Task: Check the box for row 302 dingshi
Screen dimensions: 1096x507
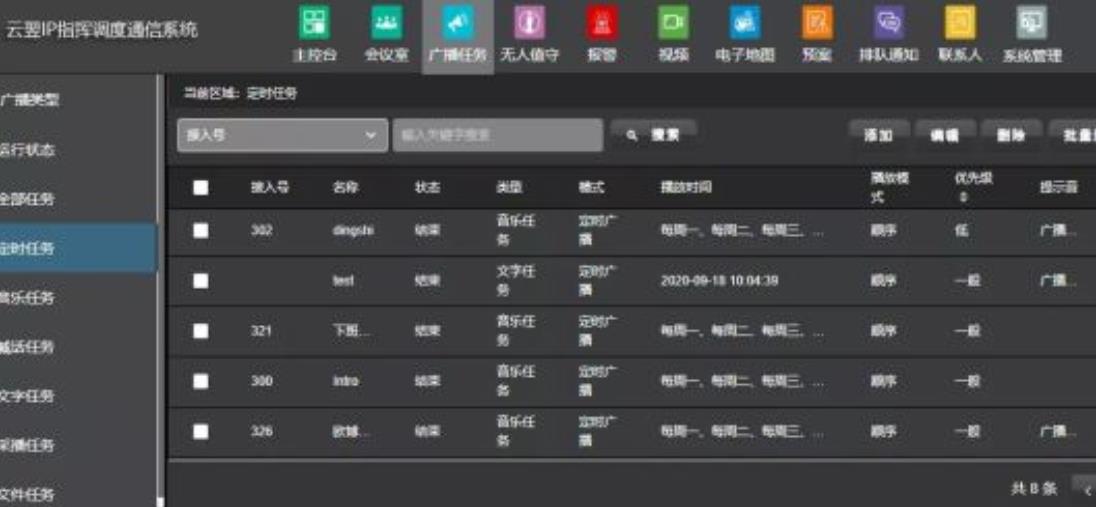Action: 201,231
